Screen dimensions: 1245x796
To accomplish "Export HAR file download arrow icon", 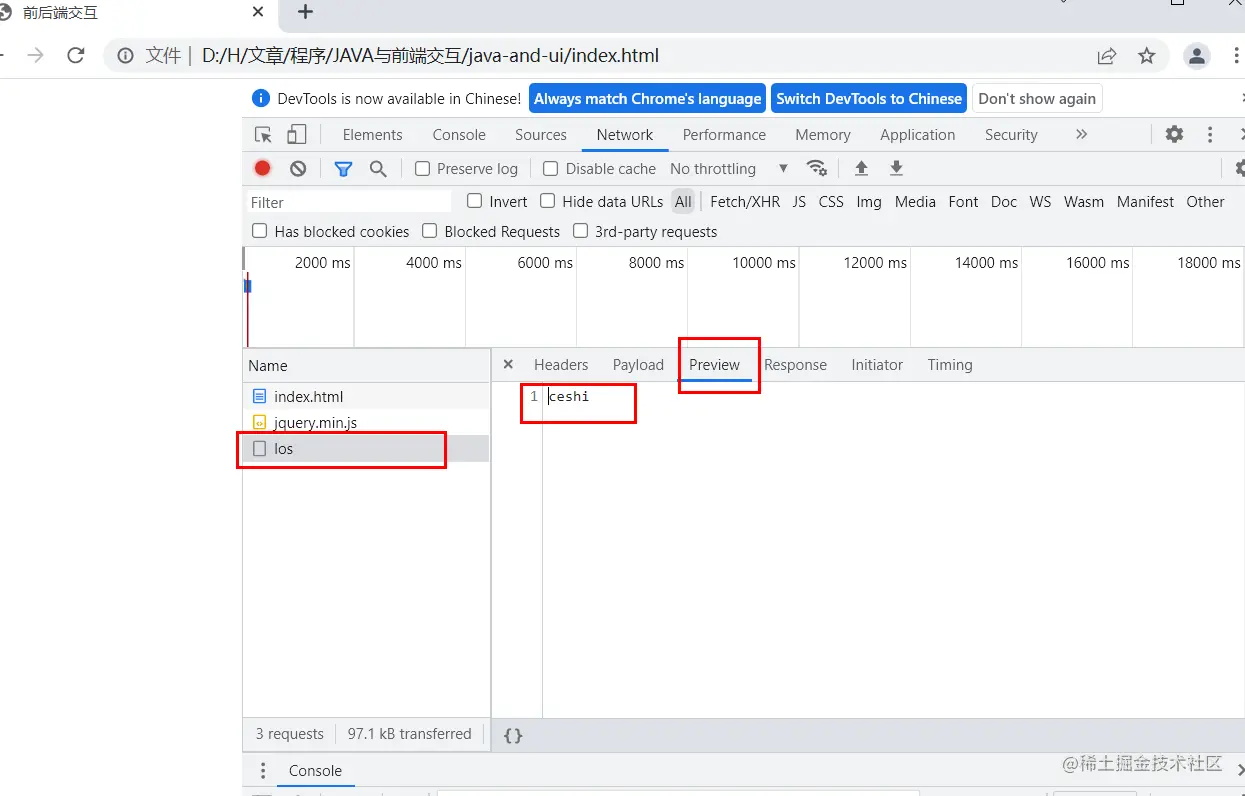I will click(x=896, y=168).
